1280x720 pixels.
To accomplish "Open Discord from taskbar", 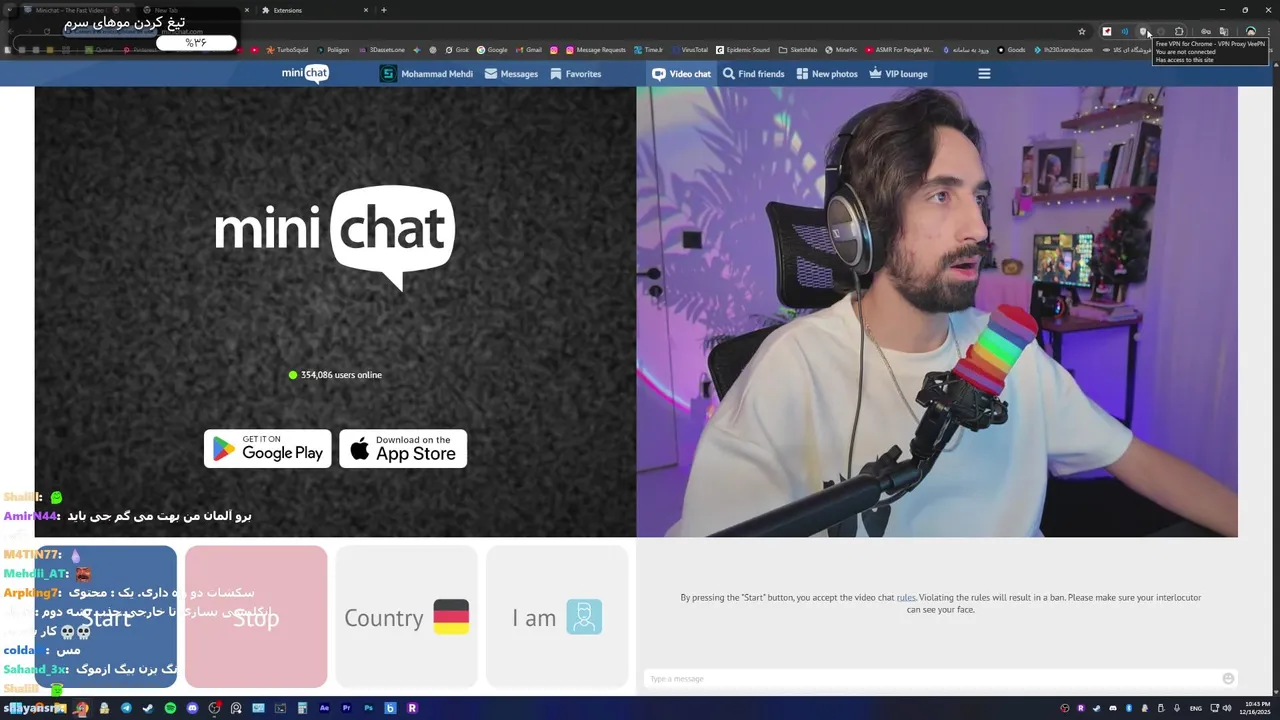I will tap(192, 708).
